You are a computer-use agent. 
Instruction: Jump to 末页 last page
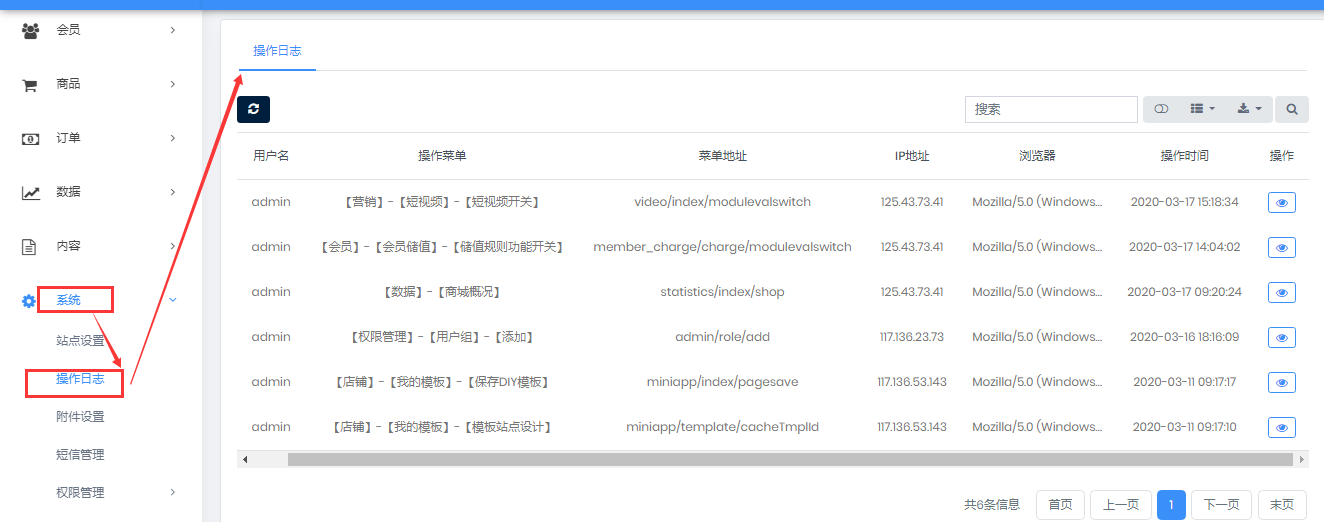pos(1281,505)
